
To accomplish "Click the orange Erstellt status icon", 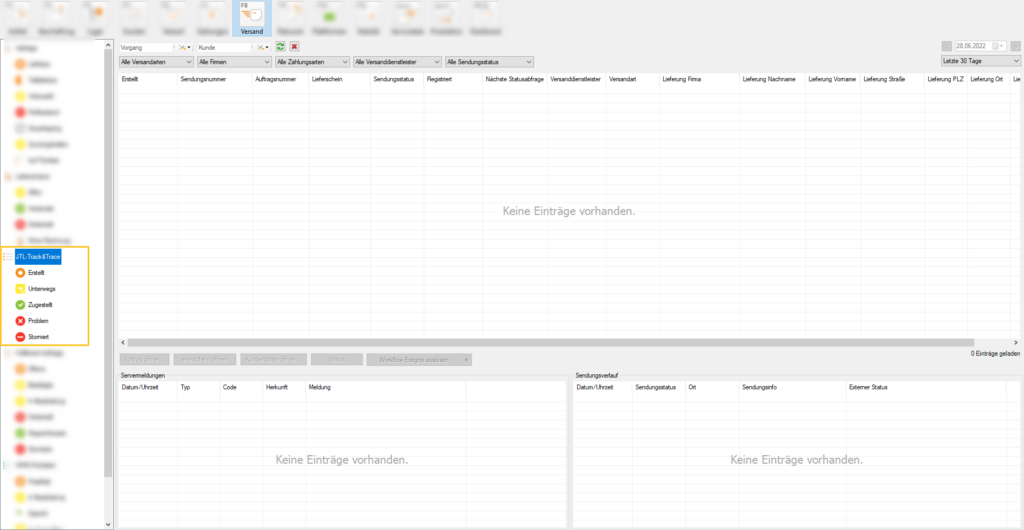I will click(x=20, y=273).
